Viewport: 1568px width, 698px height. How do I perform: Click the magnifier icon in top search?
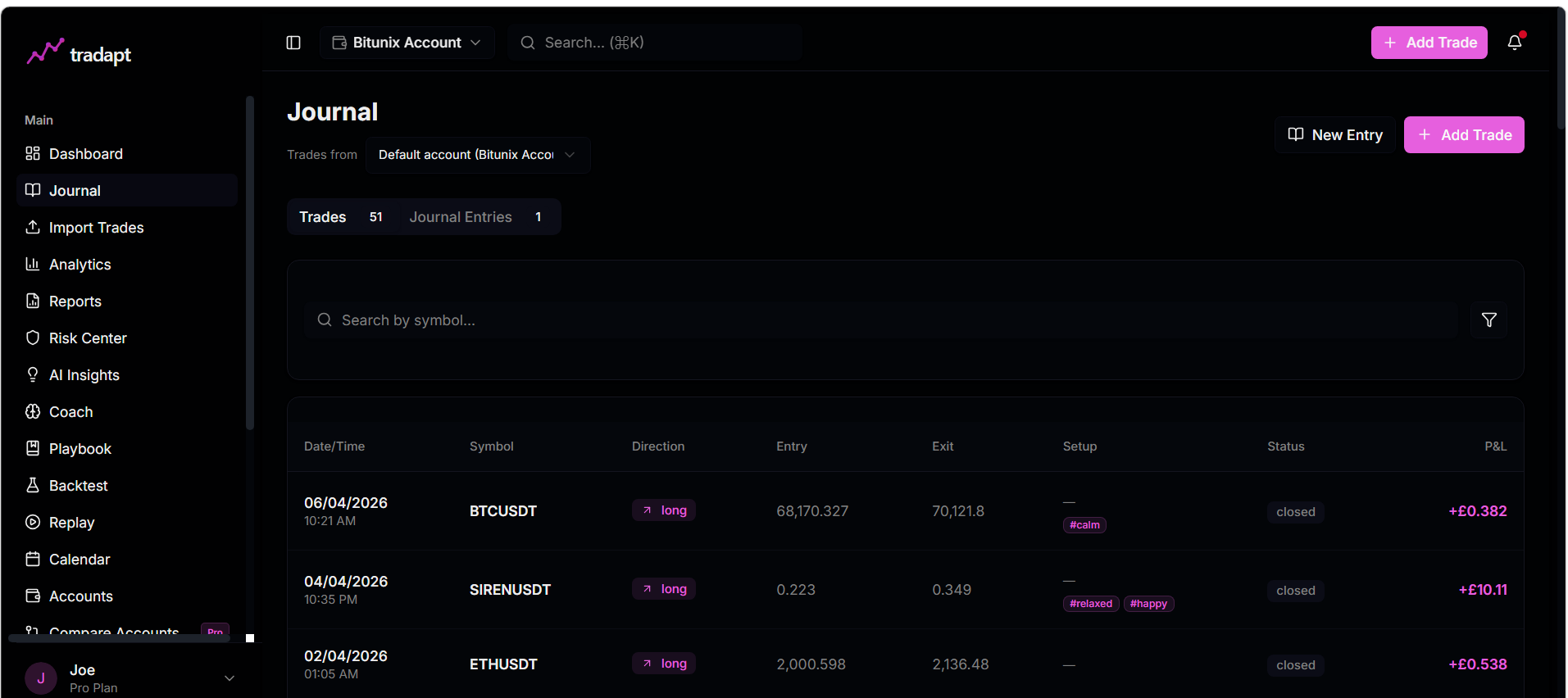point(528,43)
